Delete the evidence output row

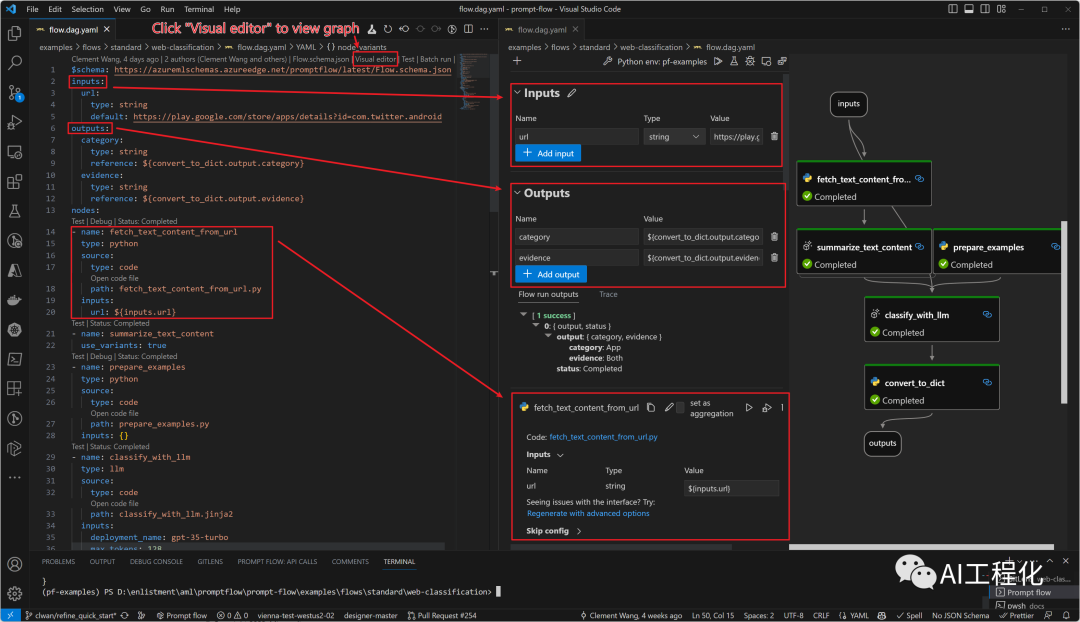coord(774,258)
